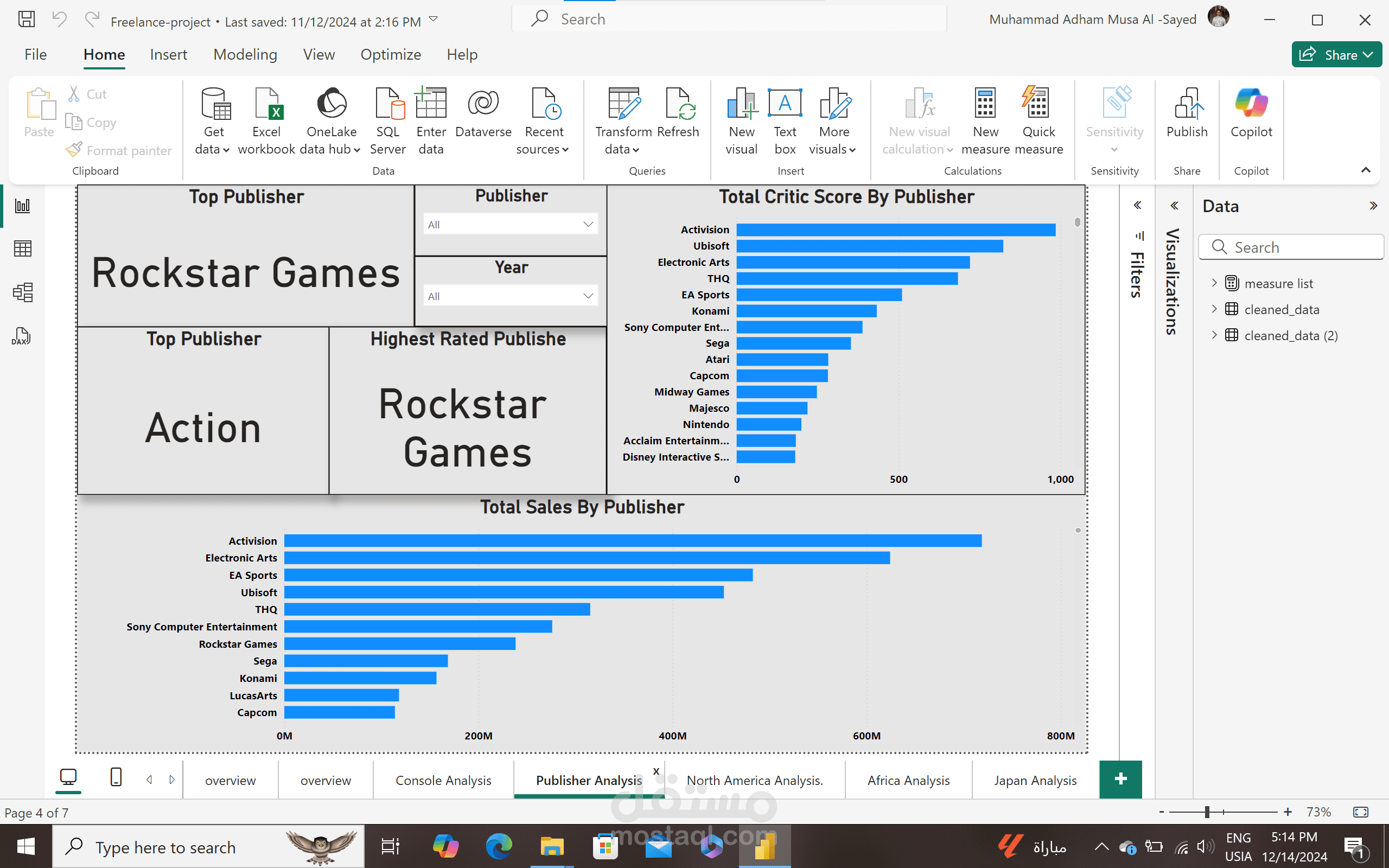Click the Redo arrow

click(92, 19)
